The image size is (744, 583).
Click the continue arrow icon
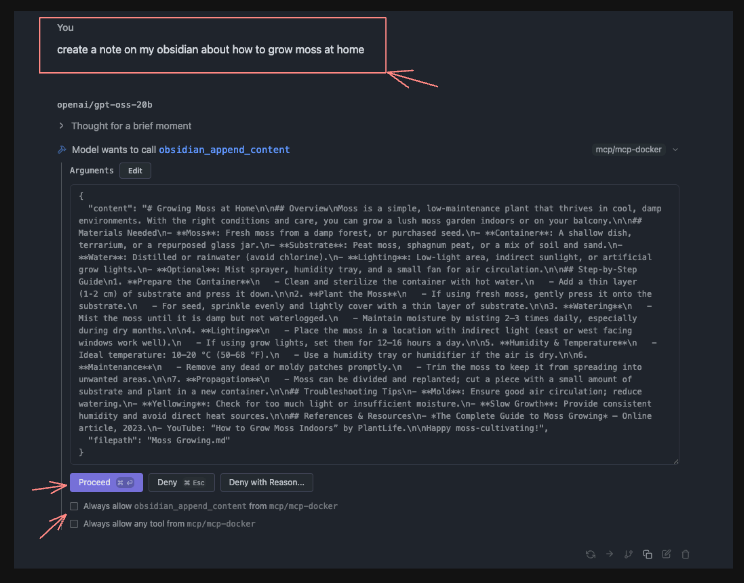pos(609,554)
